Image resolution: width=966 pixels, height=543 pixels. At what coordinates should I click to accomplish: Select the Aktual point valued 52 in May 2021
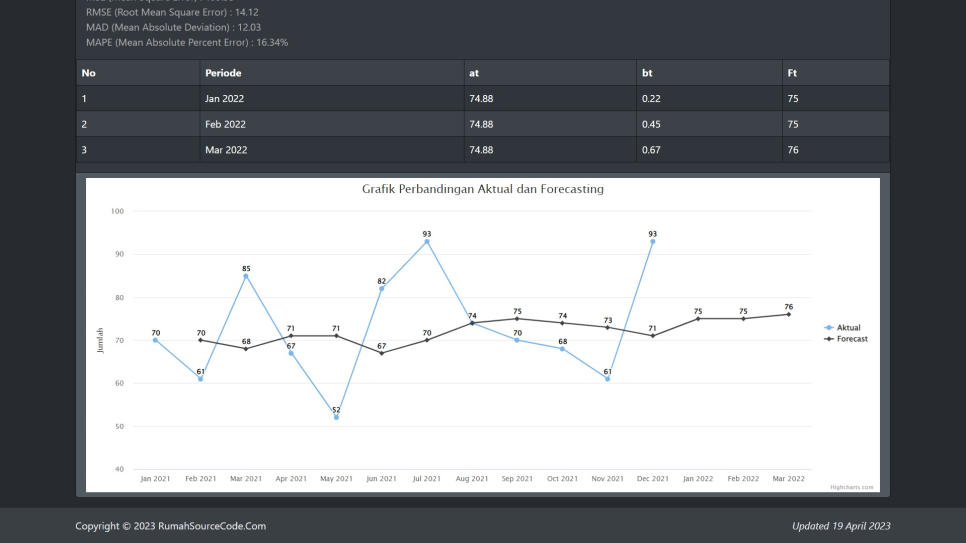(336, 417)
